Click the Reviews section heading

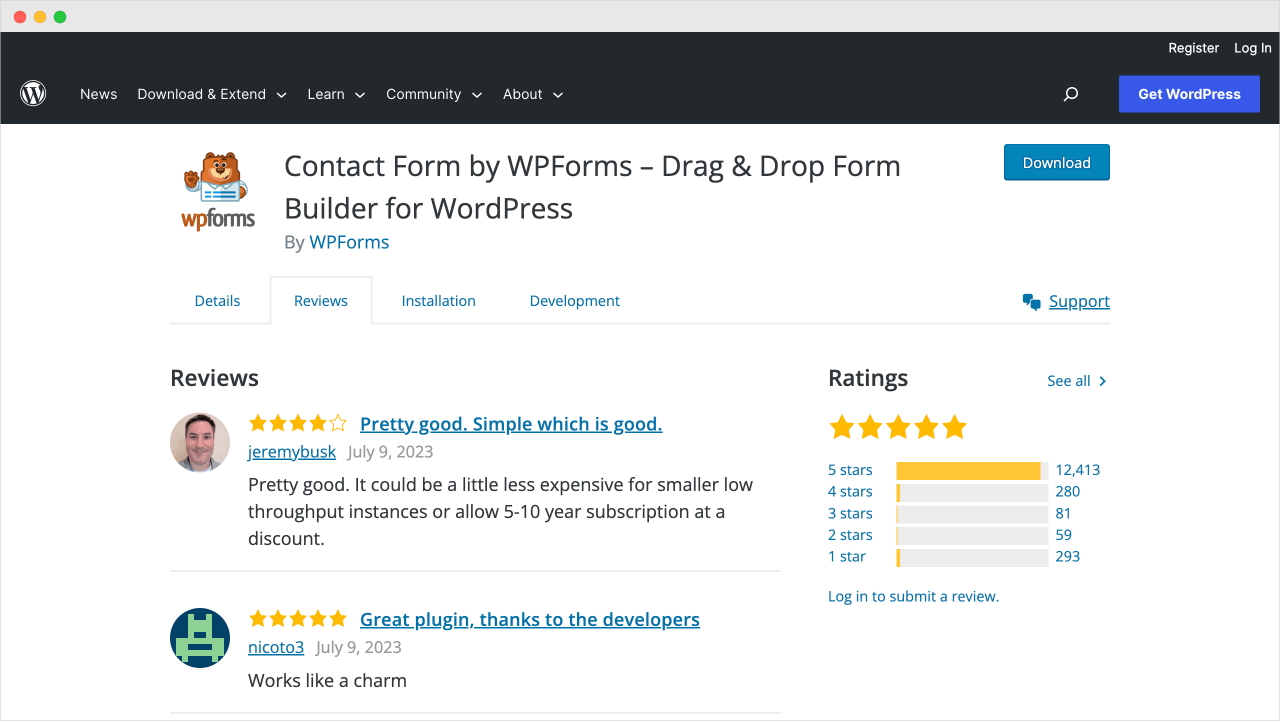(214, 378)
